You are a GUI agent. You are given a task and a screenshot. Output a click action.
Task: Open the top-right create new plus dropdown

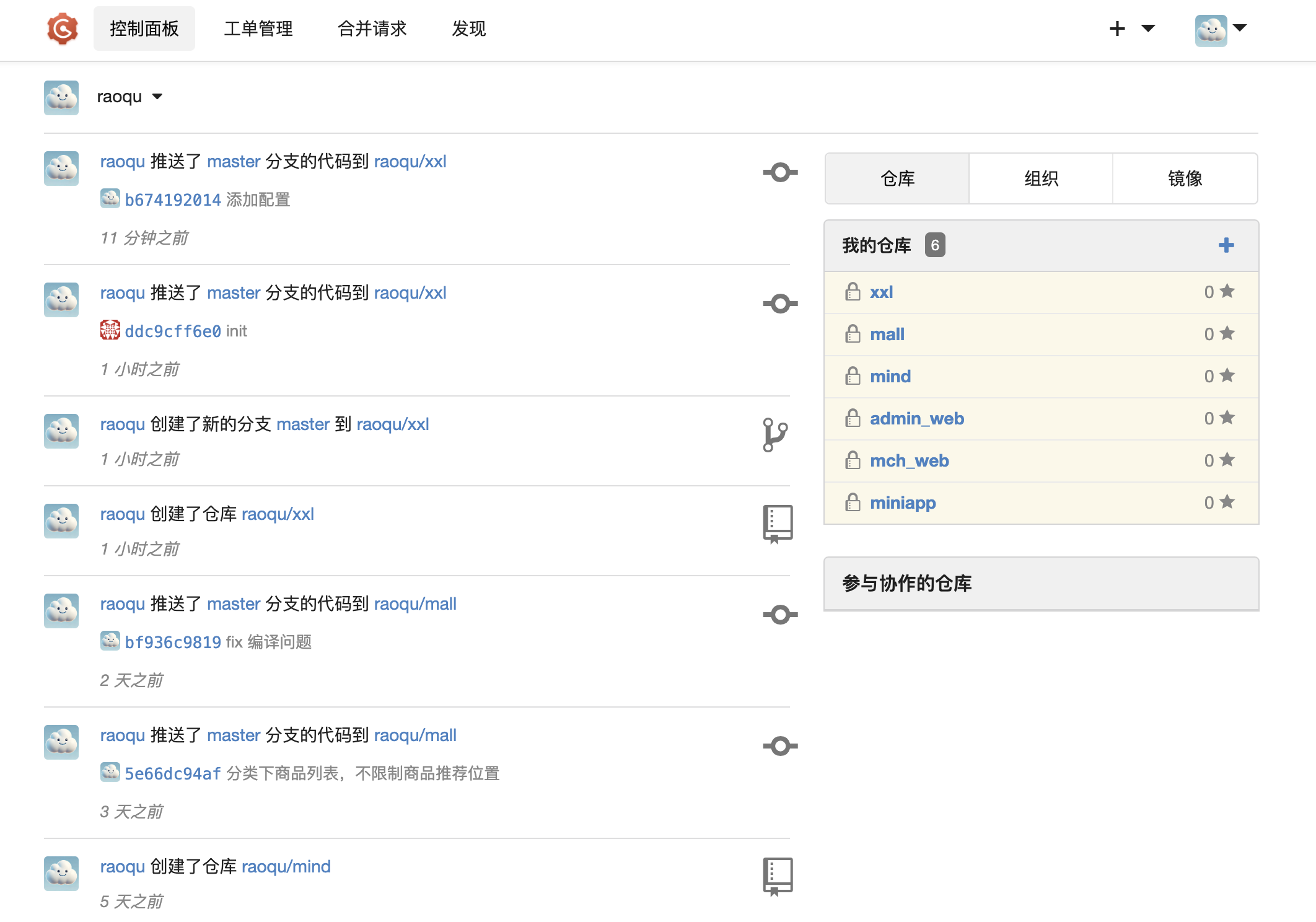coord(1131,29)
